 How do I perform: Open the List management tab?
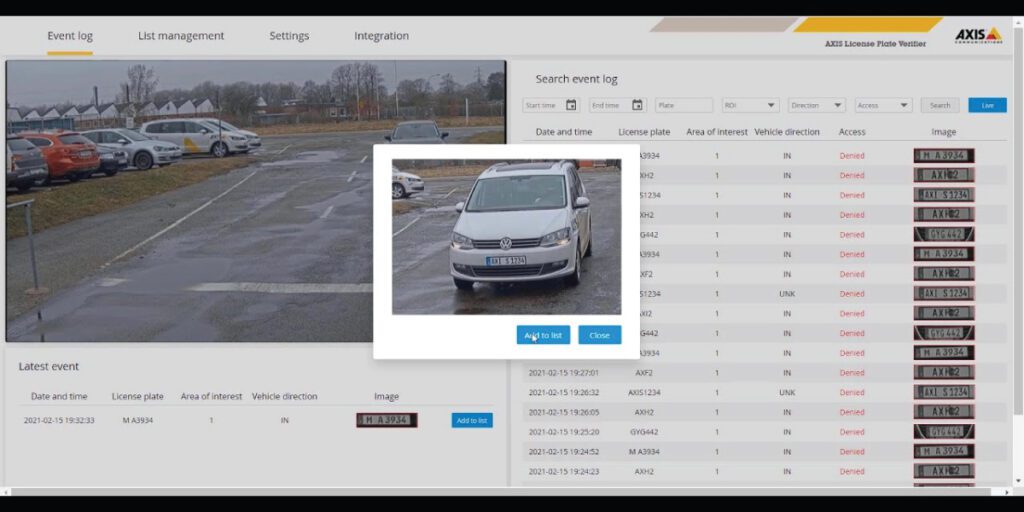(x=181, y=36)
